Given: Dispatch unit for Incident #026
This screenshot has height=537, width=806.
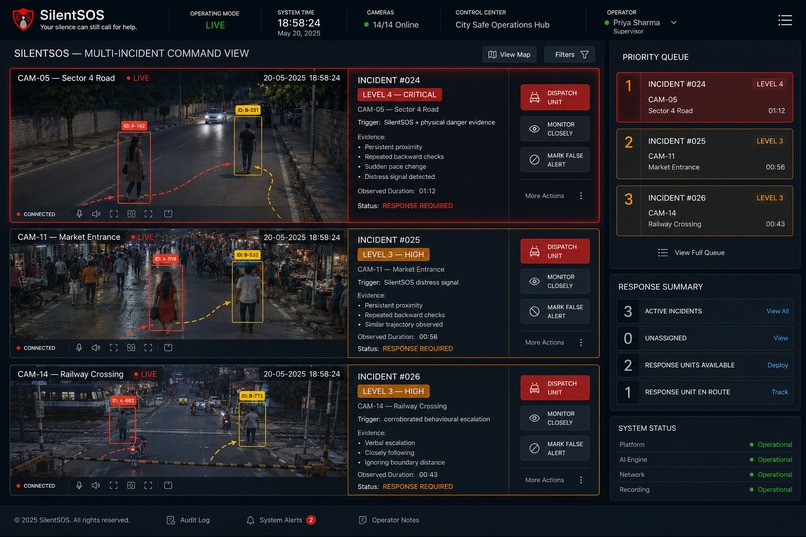Looking at the screenshot, I should pyautogui.click(x=555, y=388).
